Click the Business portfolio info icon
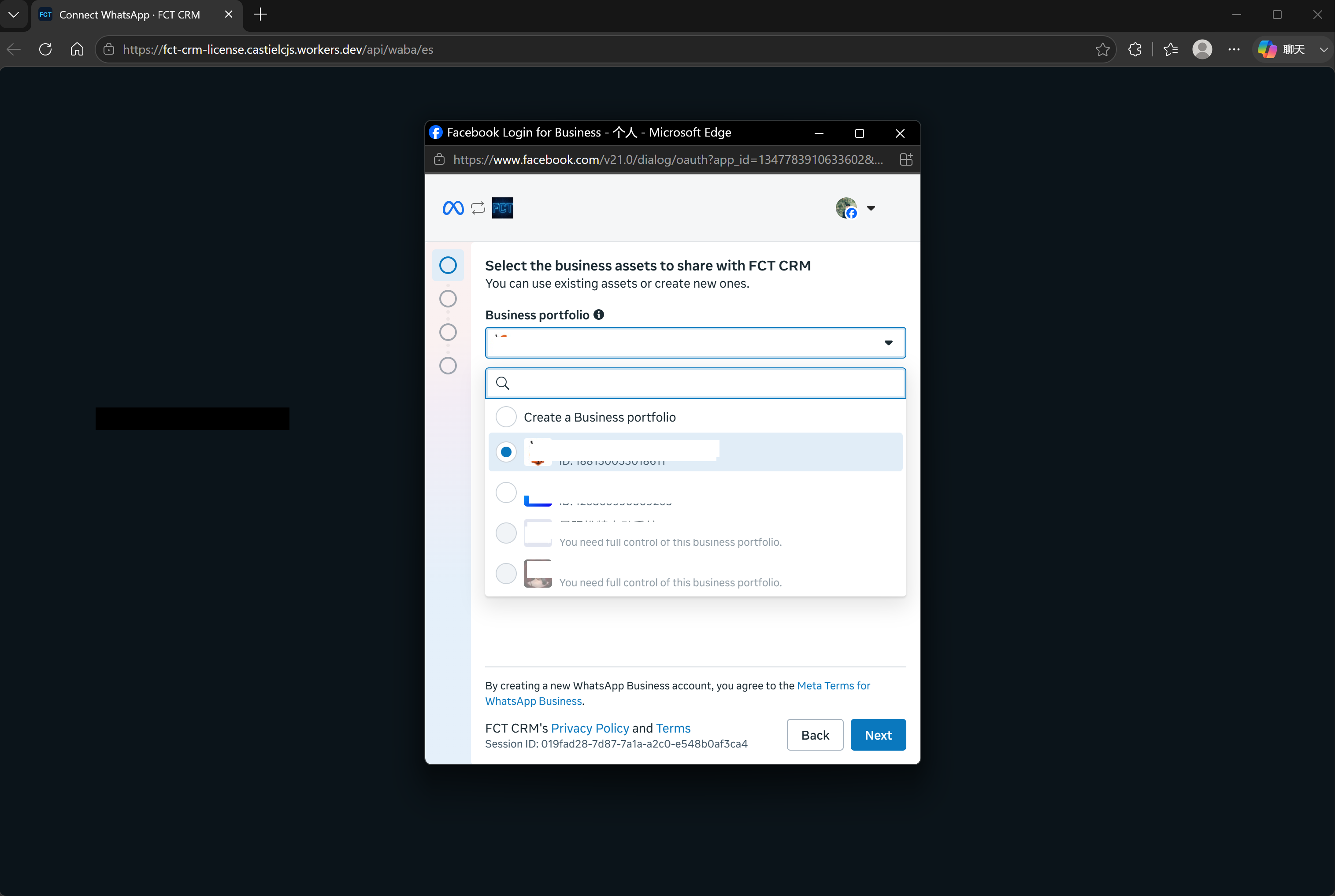This screenshot has width=1335, height=896. click(598, 315)
